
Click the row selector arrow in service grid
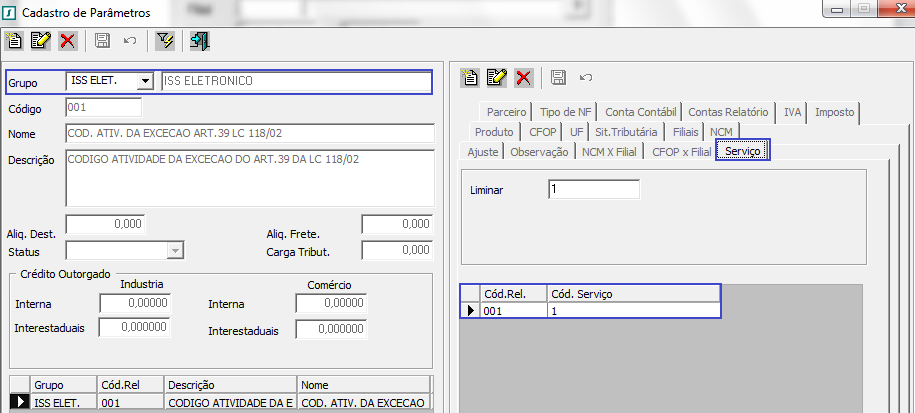coord(471,311)
